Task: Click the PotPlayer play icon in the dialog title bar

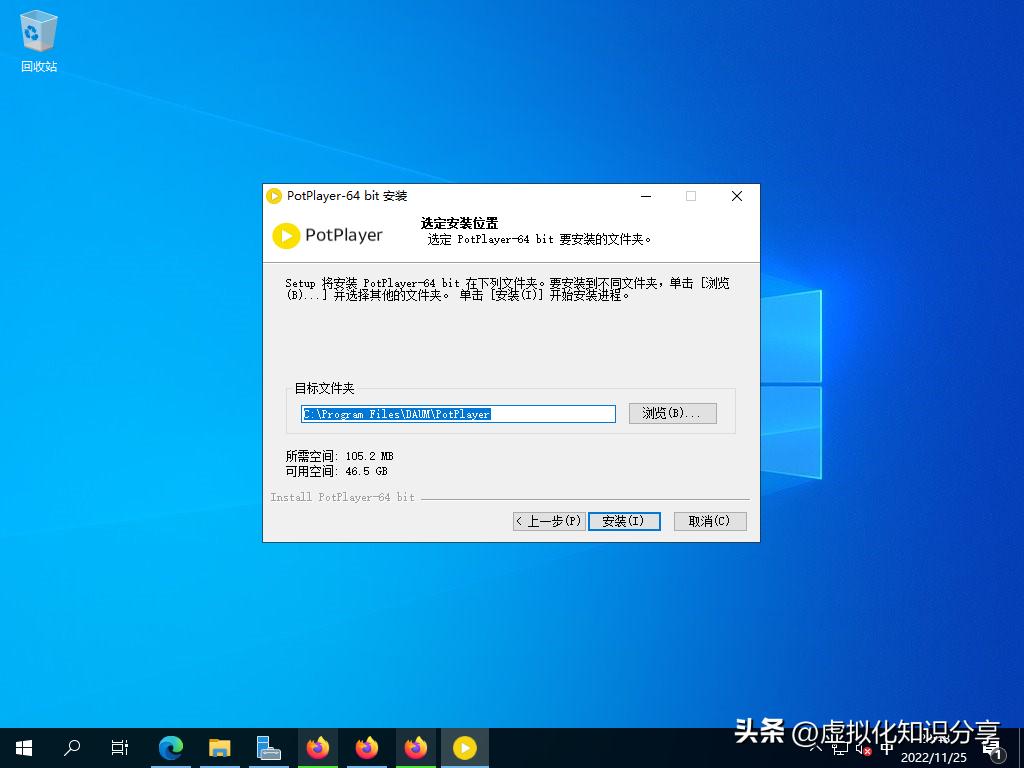Action: coord(274,196)
